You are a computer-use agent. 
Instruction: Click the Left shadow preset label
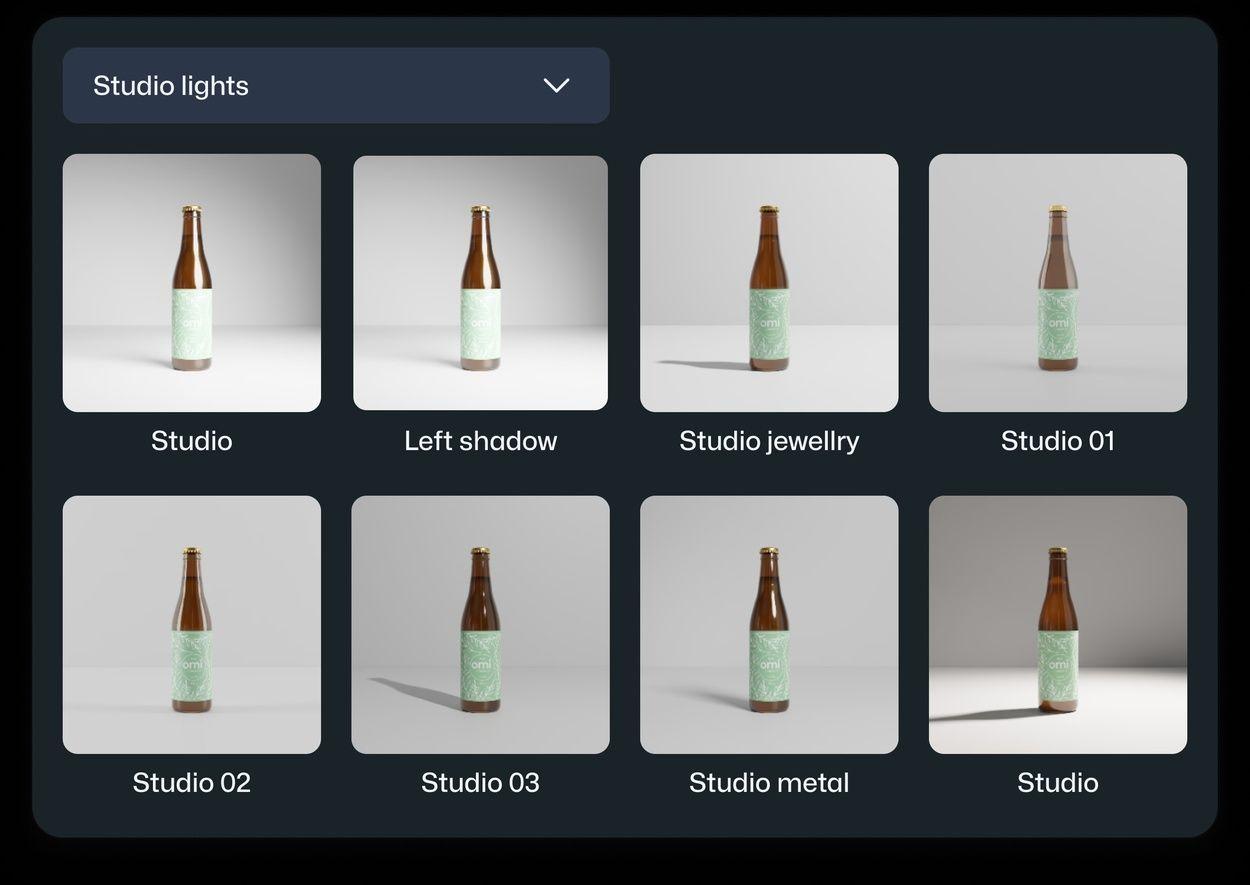point(480,440)
